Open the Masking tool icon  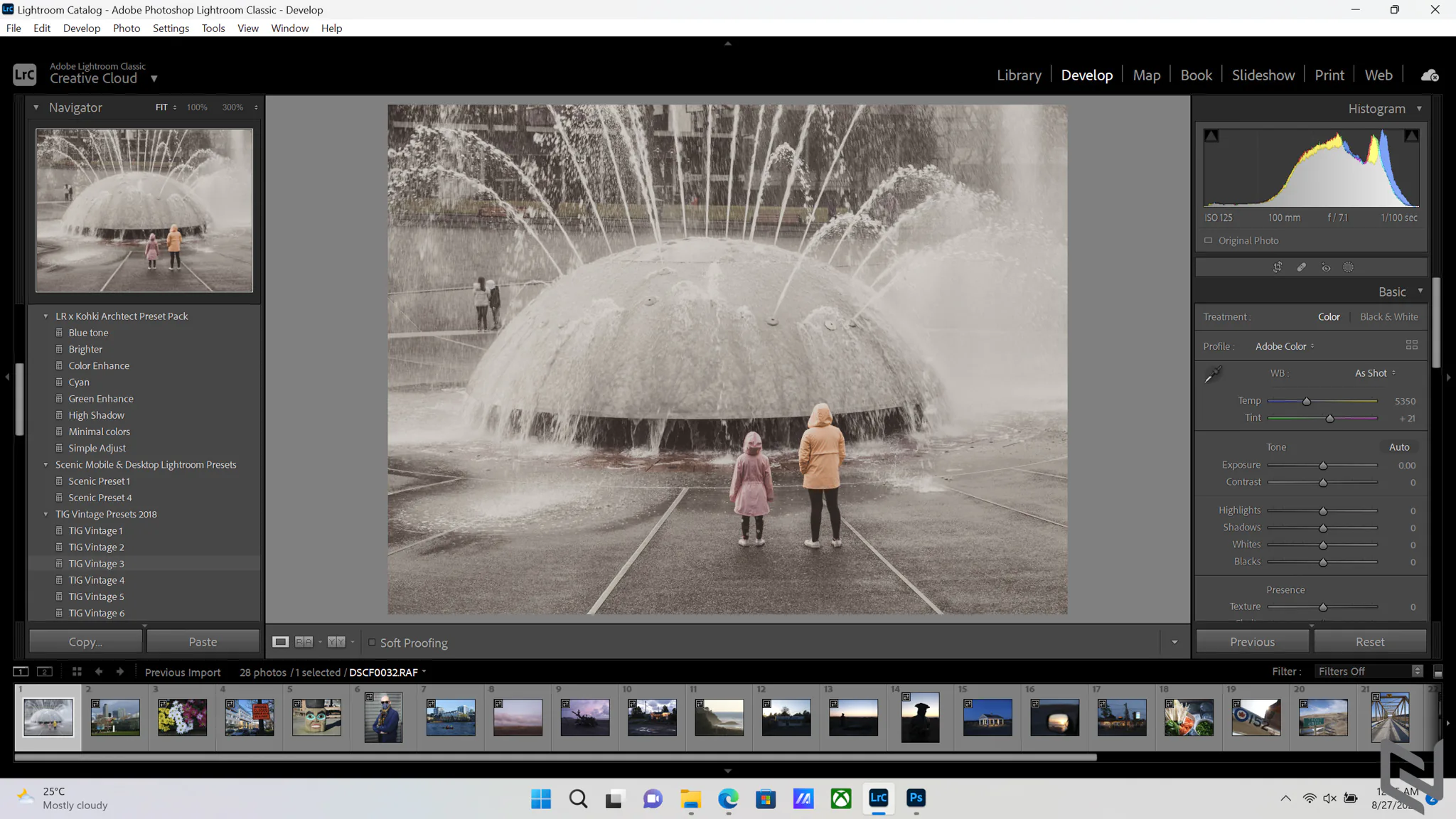1348,267
